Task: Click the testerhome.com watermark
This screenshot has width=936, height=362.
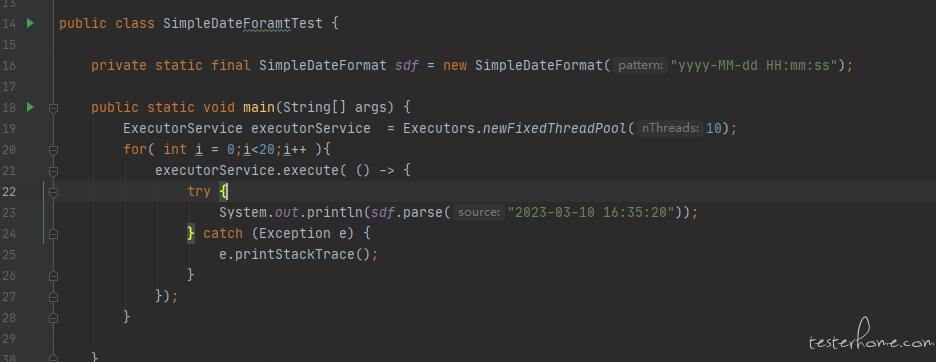Action: [872, 340]
